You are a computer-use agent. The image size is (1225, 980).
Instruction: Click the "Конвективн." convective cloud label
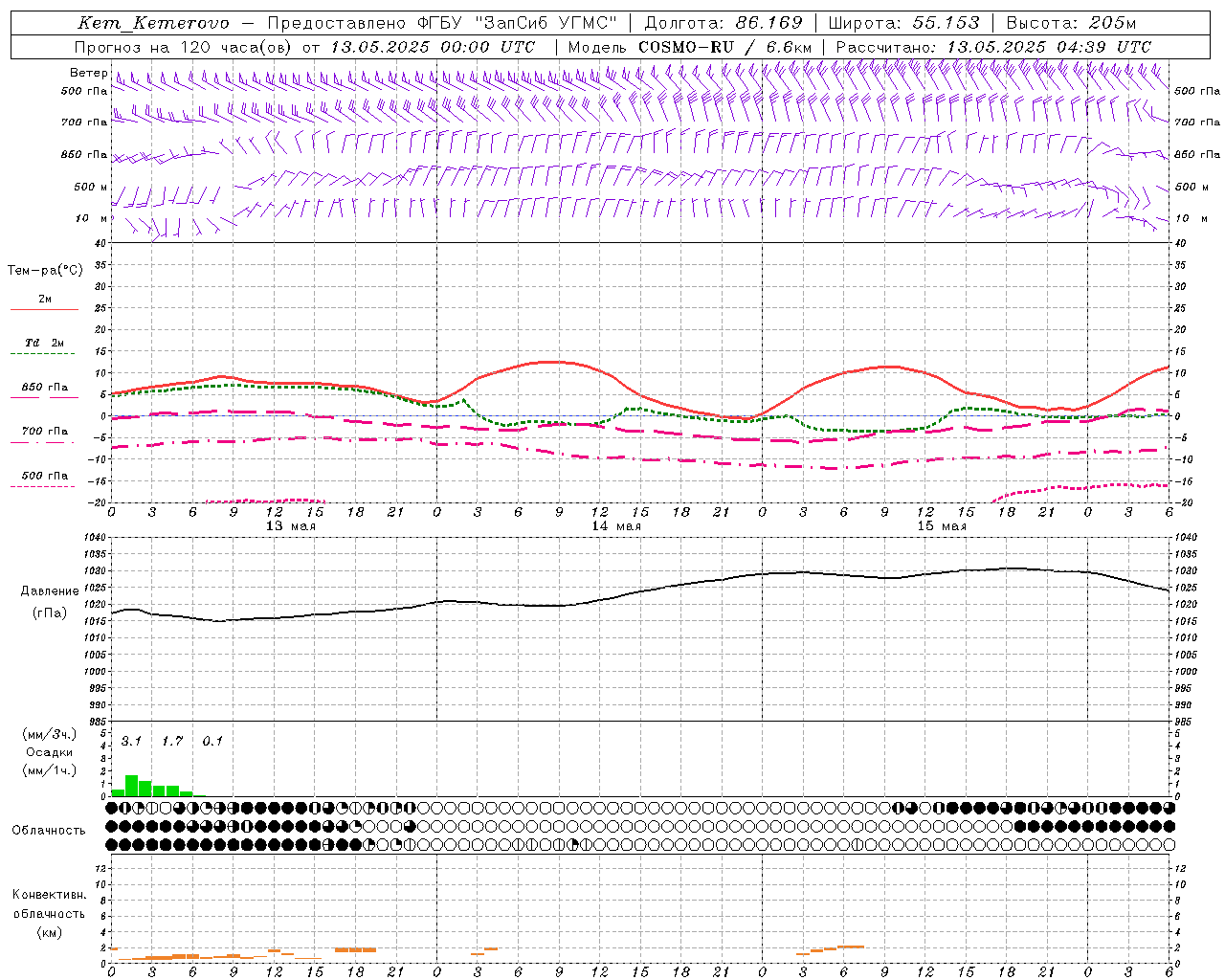(x=49, y=895)
